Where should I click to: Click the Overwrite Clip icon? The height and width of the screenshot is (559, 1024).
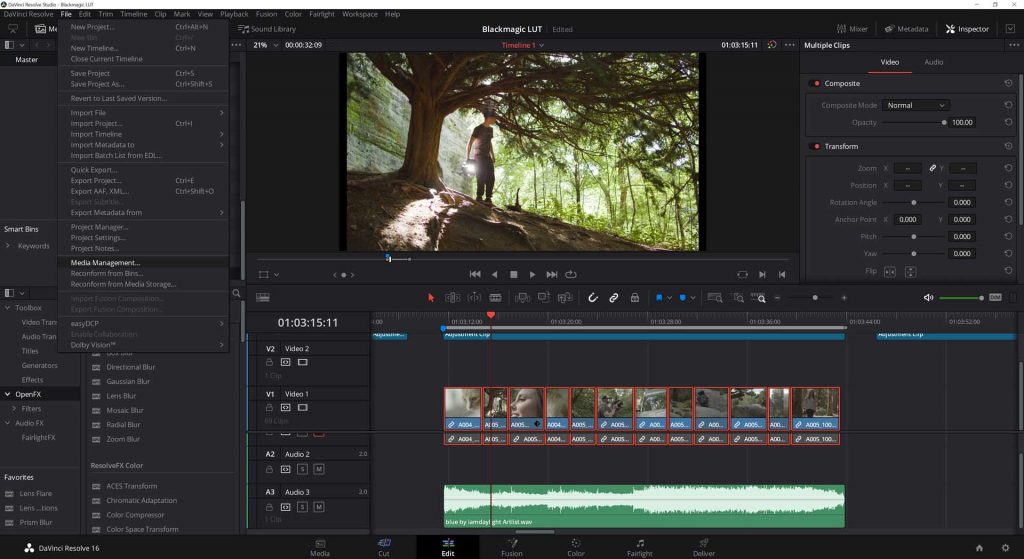pos(543,298)
